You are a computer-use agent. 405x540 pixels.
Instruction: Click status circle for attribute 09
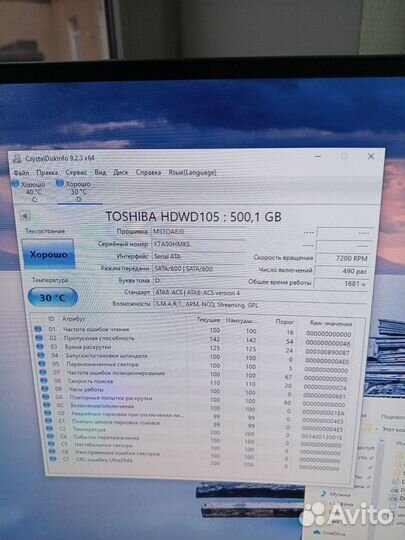(45, 389)
